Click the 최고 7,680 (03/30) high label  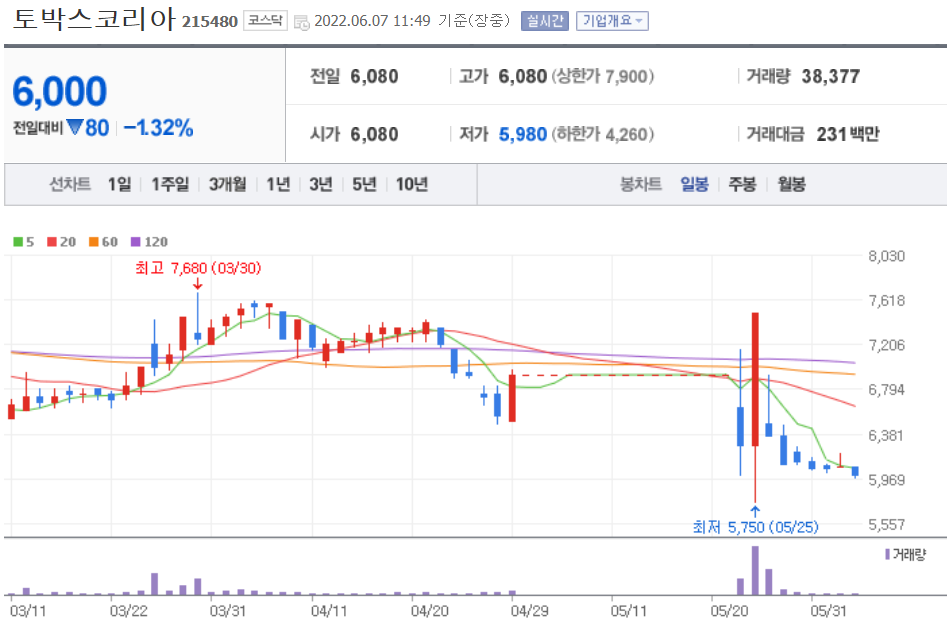198,268
